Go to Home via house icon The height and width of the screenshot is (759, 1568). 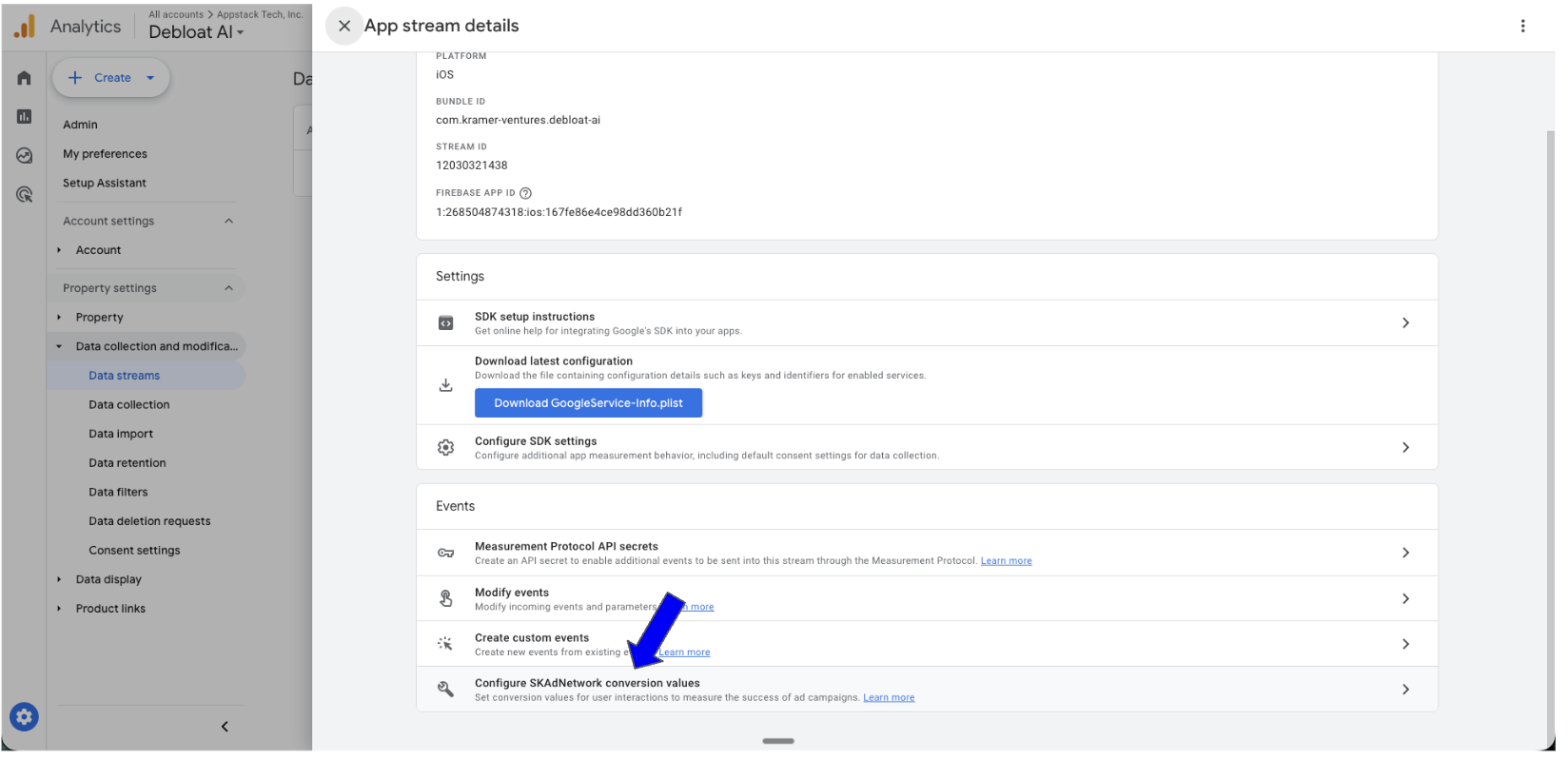24,78
